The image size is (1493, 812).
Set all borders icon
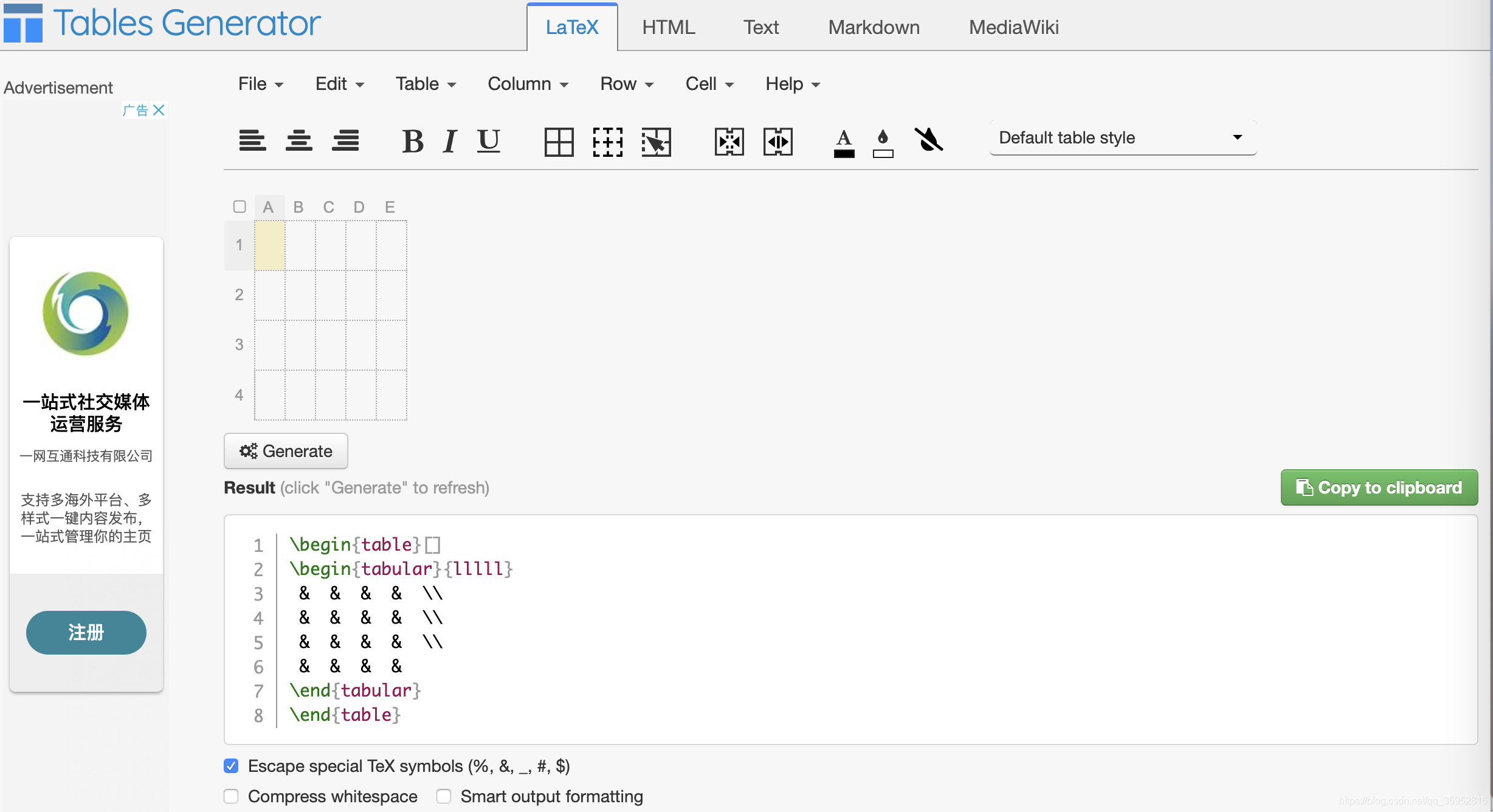click(559, 142)
